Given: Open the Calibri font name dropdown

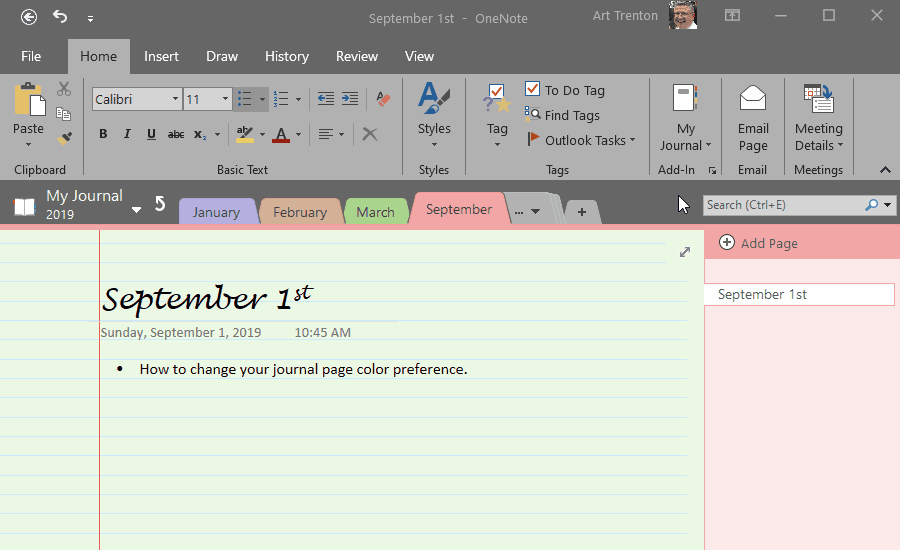Looking at the screenshot, I should [175, 99].
